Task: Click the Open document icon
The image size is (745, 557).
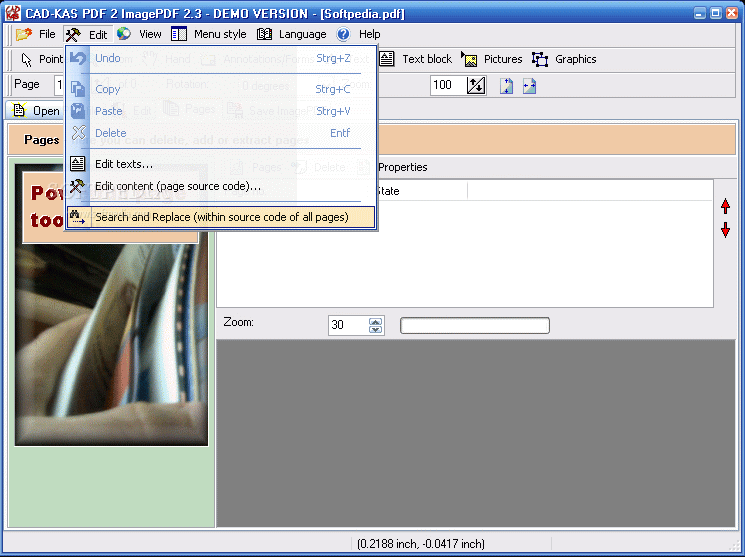Action: coord(19,110)
